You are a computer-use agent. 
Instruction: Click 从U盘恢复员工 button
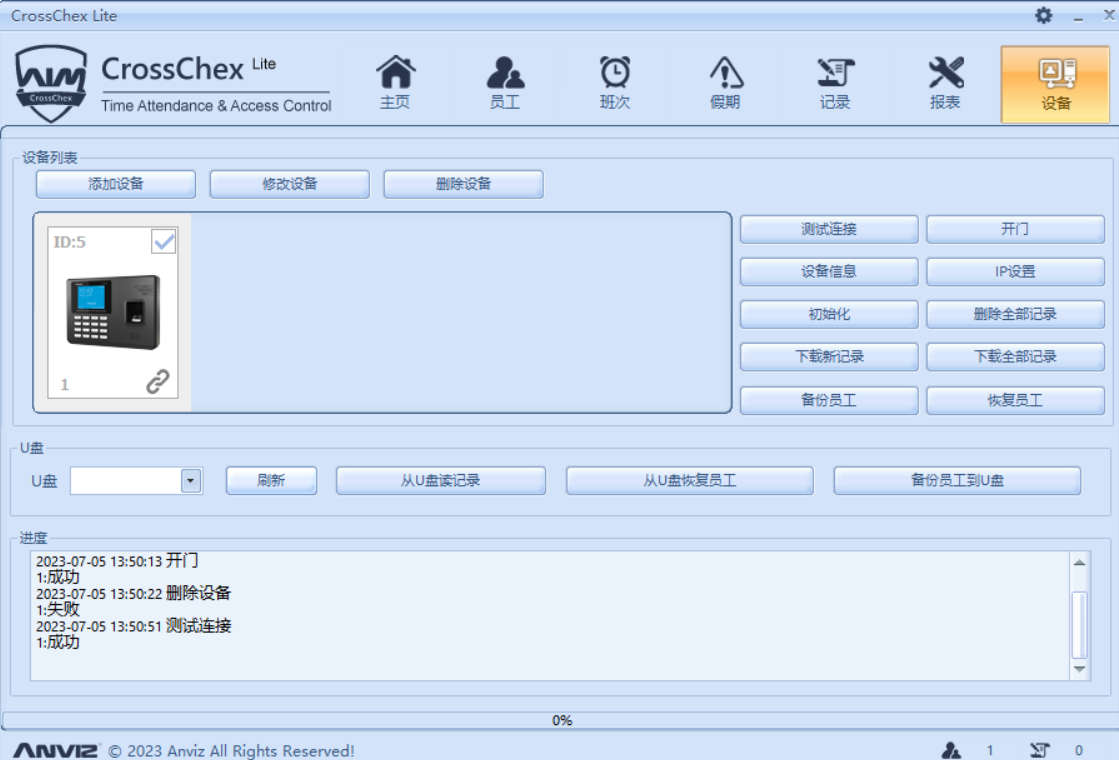689,480
